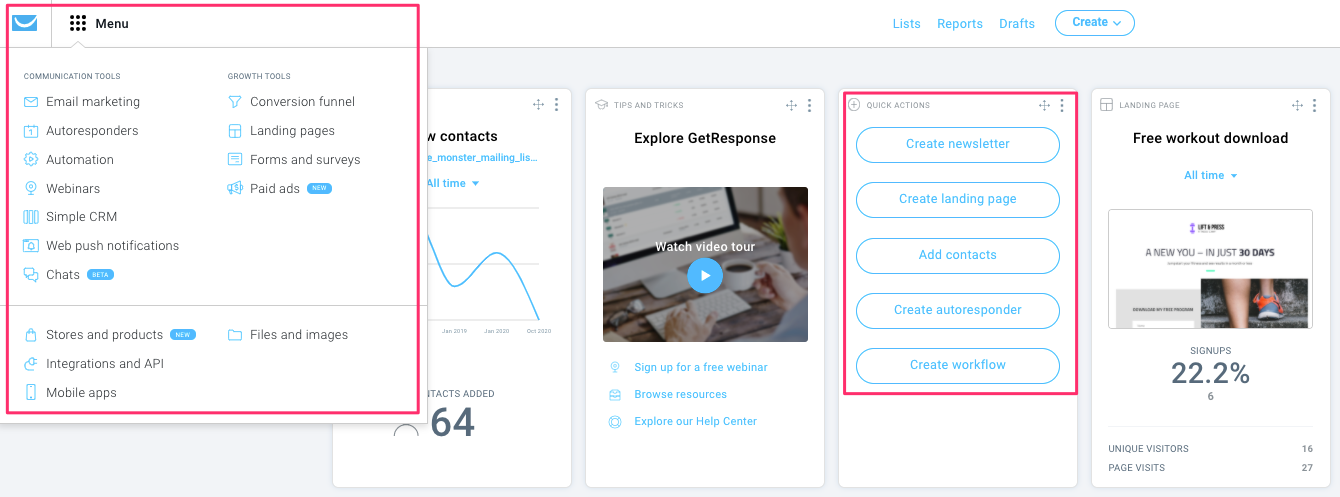Click the Paid ads megaphone icon
The image size is (1340, 497).
tap(235, 188)
